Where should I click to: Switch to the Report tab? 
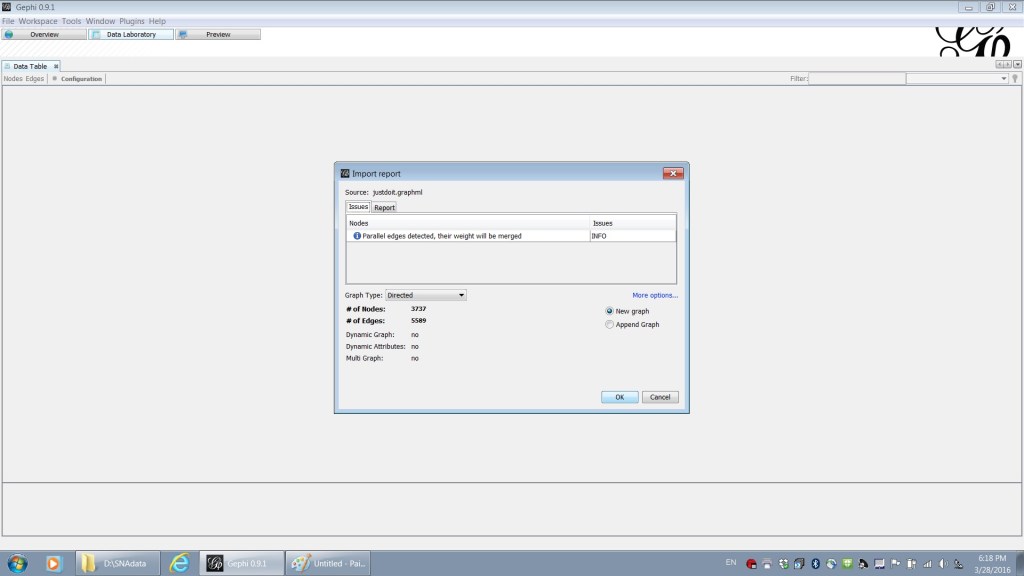pyautogui.click(x=384, y=207)
